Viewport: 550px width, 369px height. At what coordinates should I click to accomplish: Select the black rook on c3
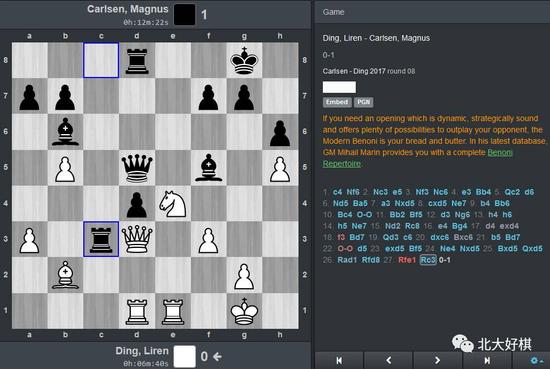click(101, 239)
